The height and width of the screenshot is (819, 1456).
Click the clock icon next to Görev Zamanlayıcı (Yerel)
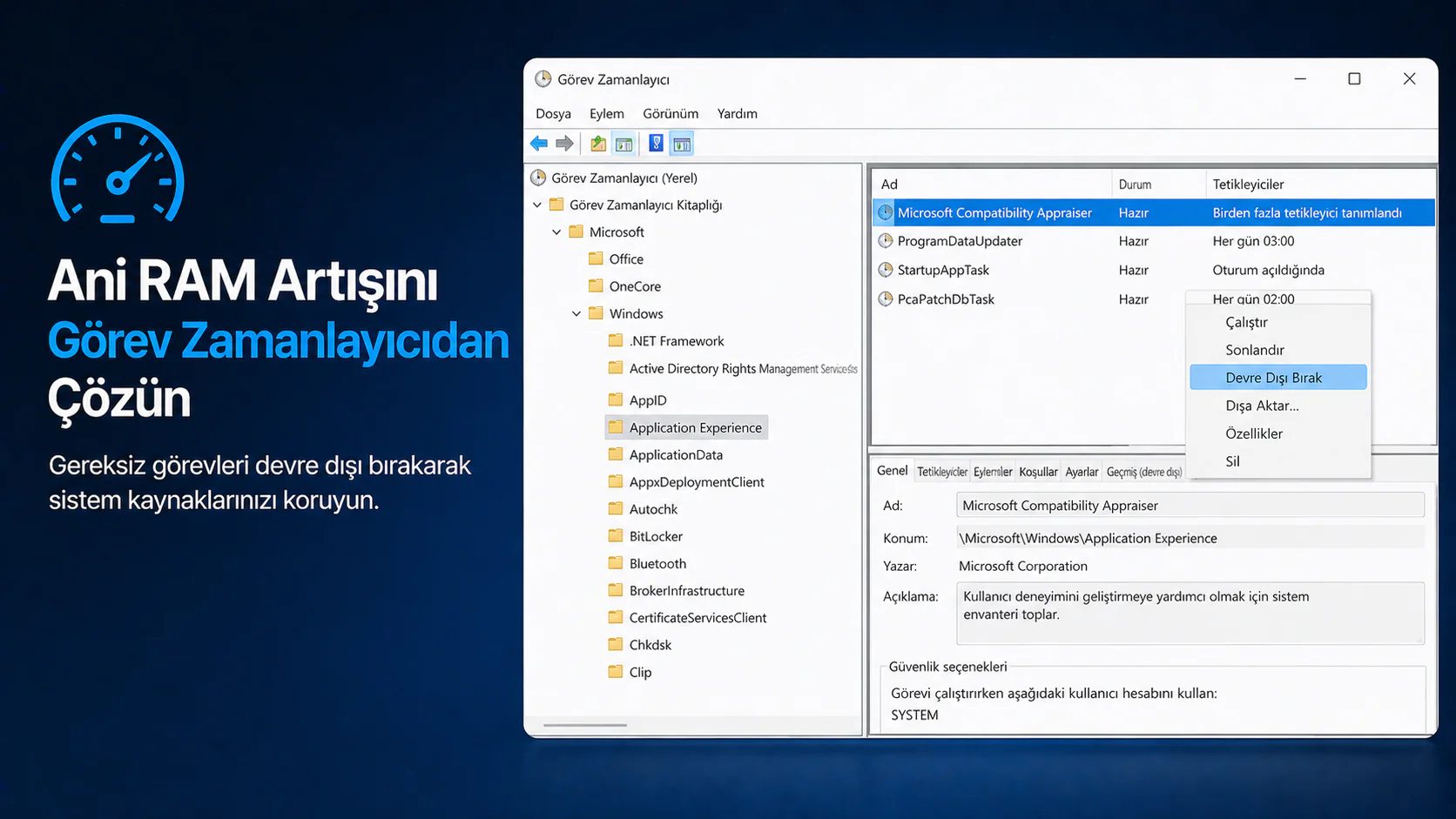coord(538,178)
